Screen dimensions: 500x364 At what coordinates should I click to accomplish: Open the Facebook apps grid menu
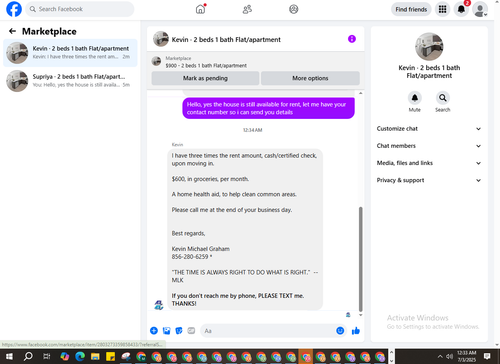click(x=442, y=9)
